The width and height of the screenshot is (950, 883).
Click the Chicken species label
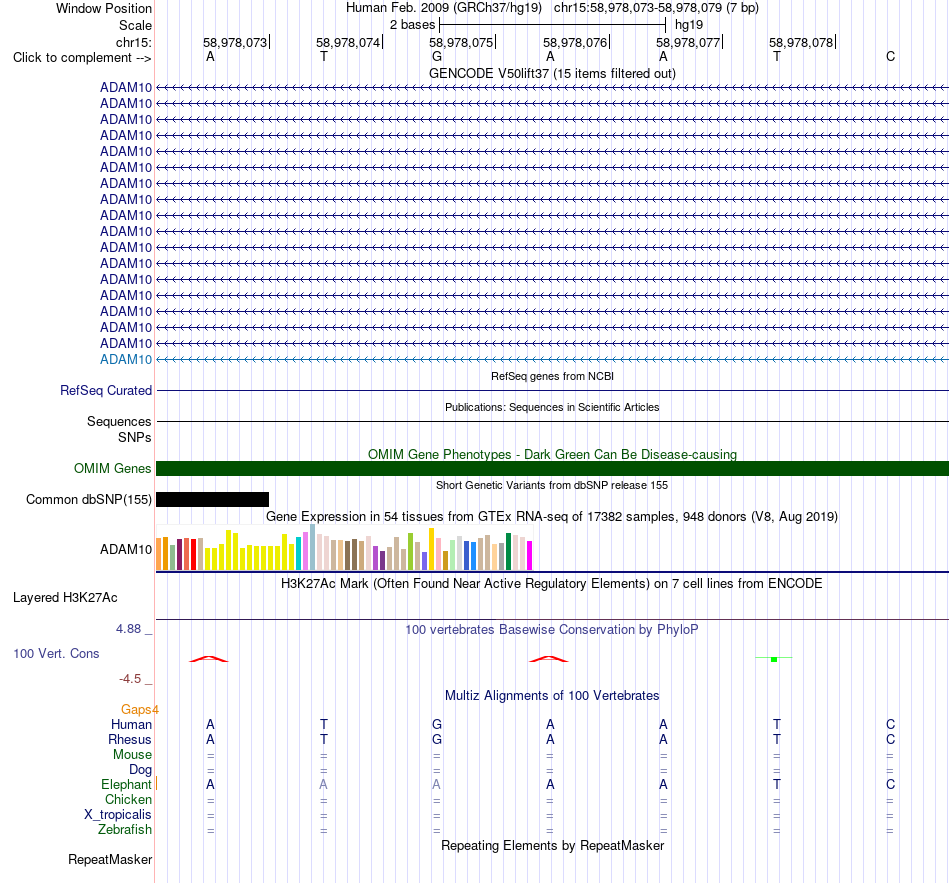(x=128, y=799)
